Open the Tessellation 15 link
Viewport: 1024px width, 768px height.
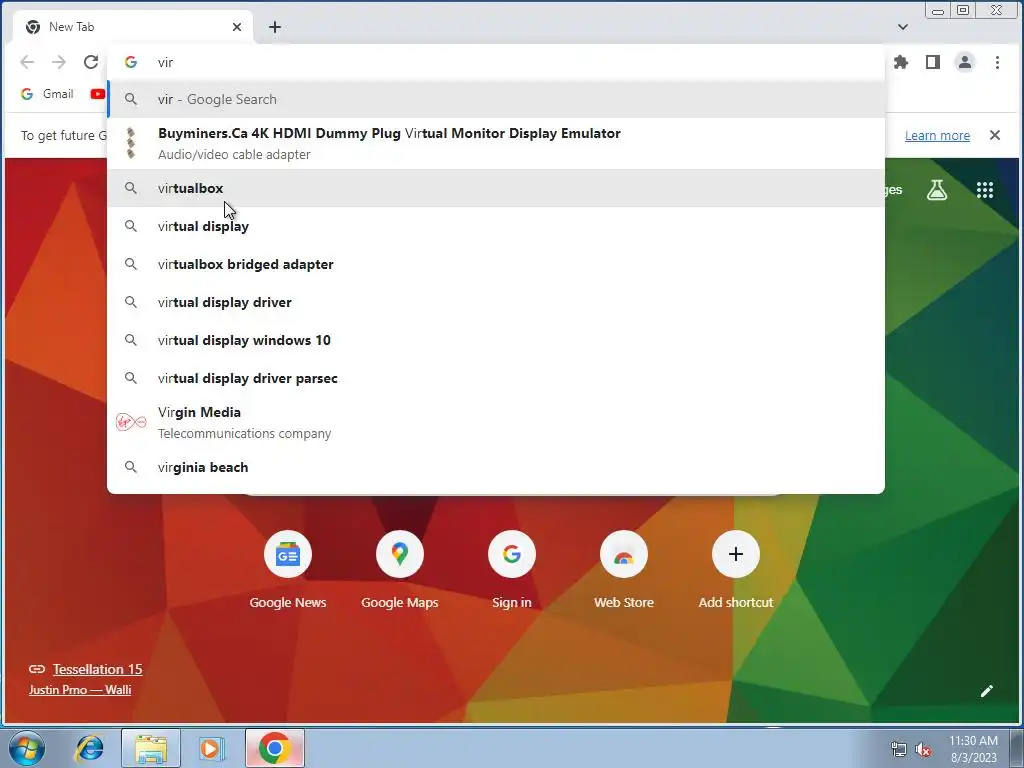point(97,669)
